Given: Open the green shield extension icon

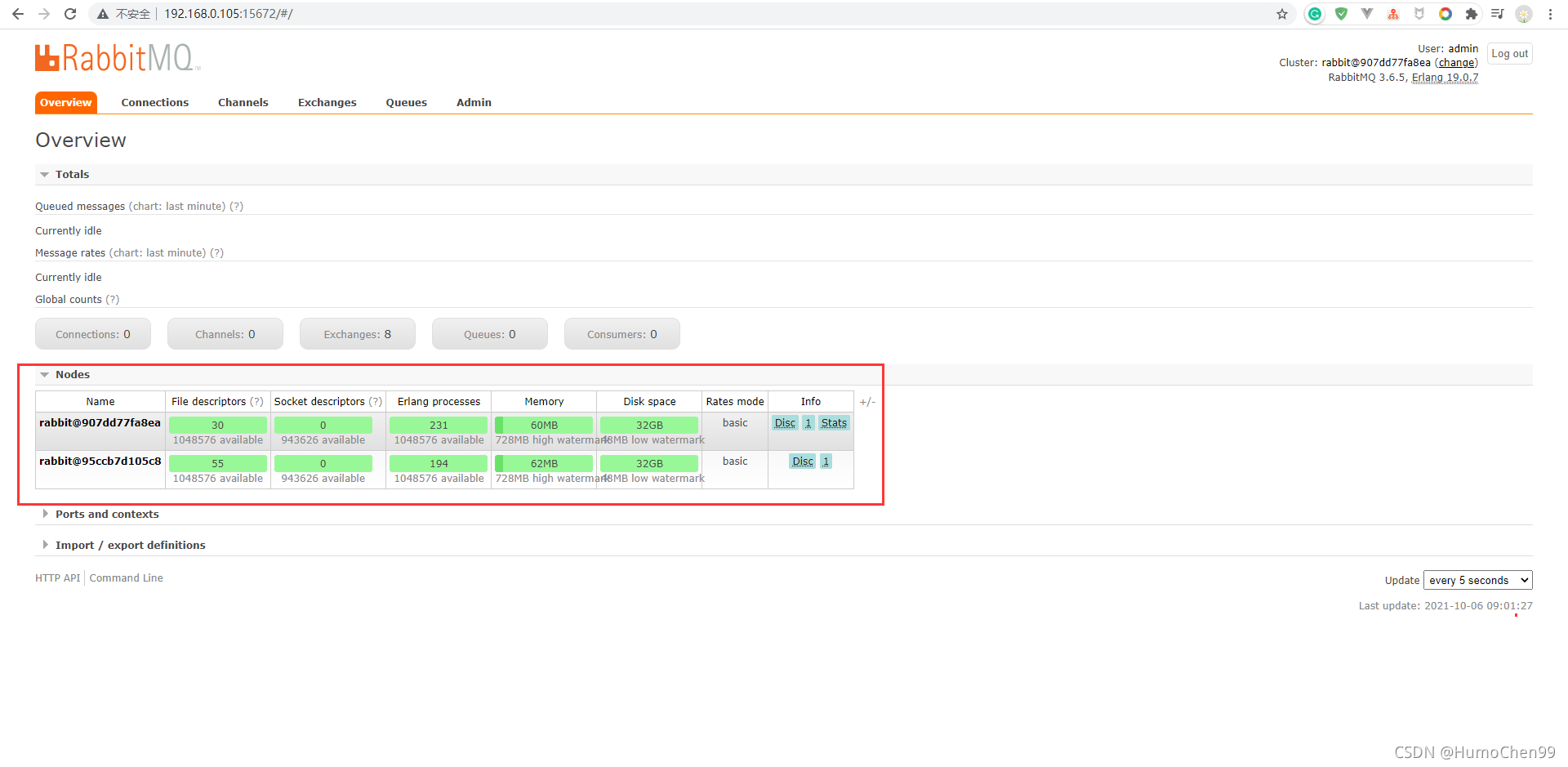Looking at the screenshot, I should [x=1341, y=14].
